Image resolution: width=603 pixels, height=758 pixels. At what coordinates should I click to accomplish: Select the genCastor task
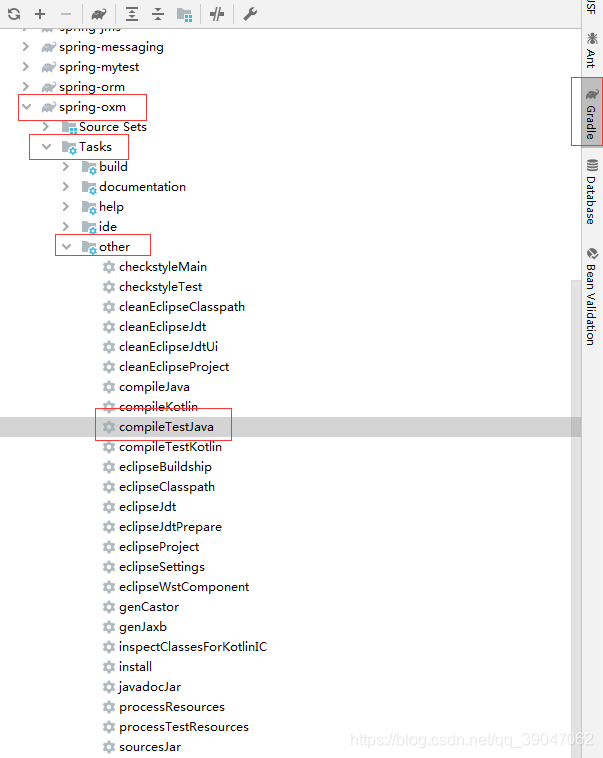point(149,607)
